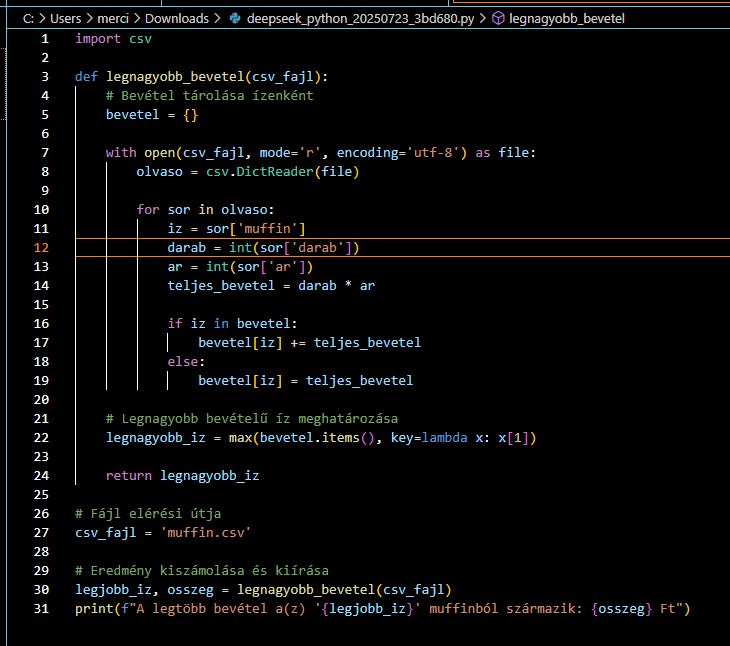Place cursor on the 'import csv' line
Viewport: 730px width, 646px height.
114,39
